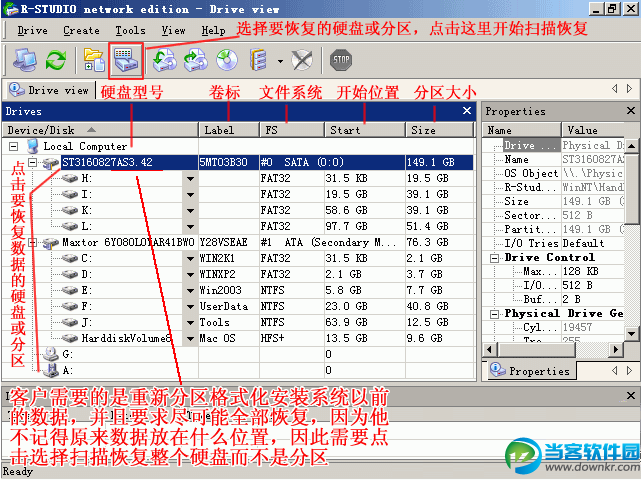
Task: Click Properties vertical scrollbar down arrow
Action: pyautogui.click(x=631, y=333)
